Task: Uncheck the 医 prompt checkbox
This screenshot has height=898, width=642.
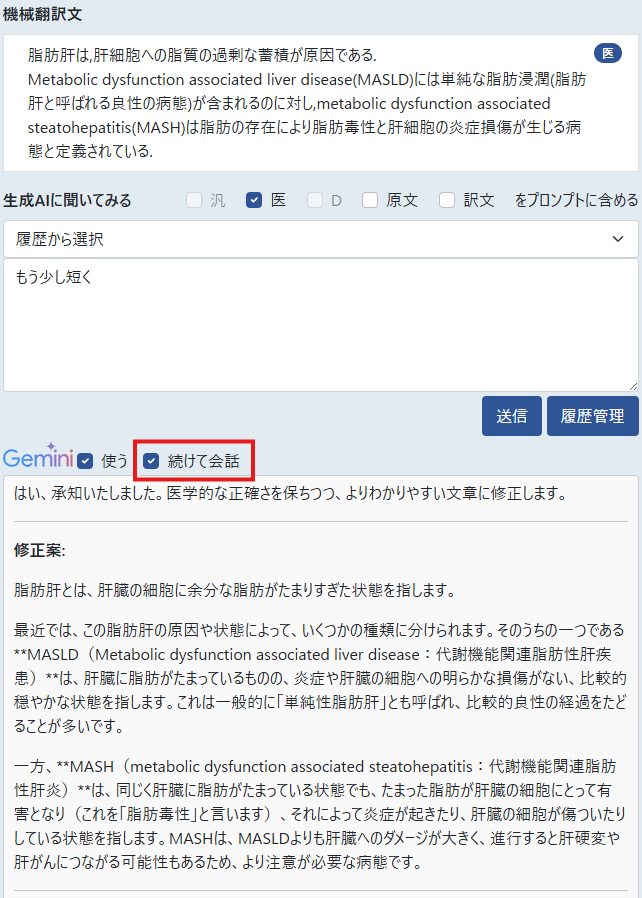Action: point(254,200)
